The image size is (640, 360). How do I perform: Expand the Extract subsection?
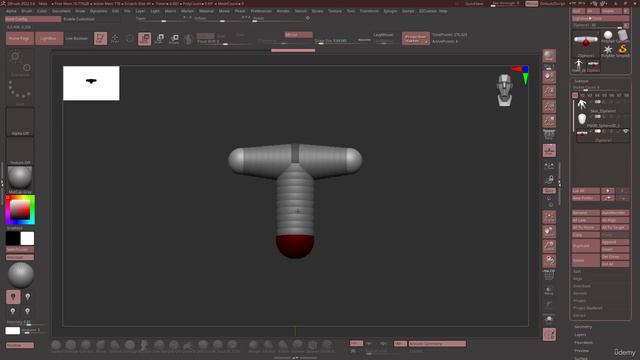(579, 315)
